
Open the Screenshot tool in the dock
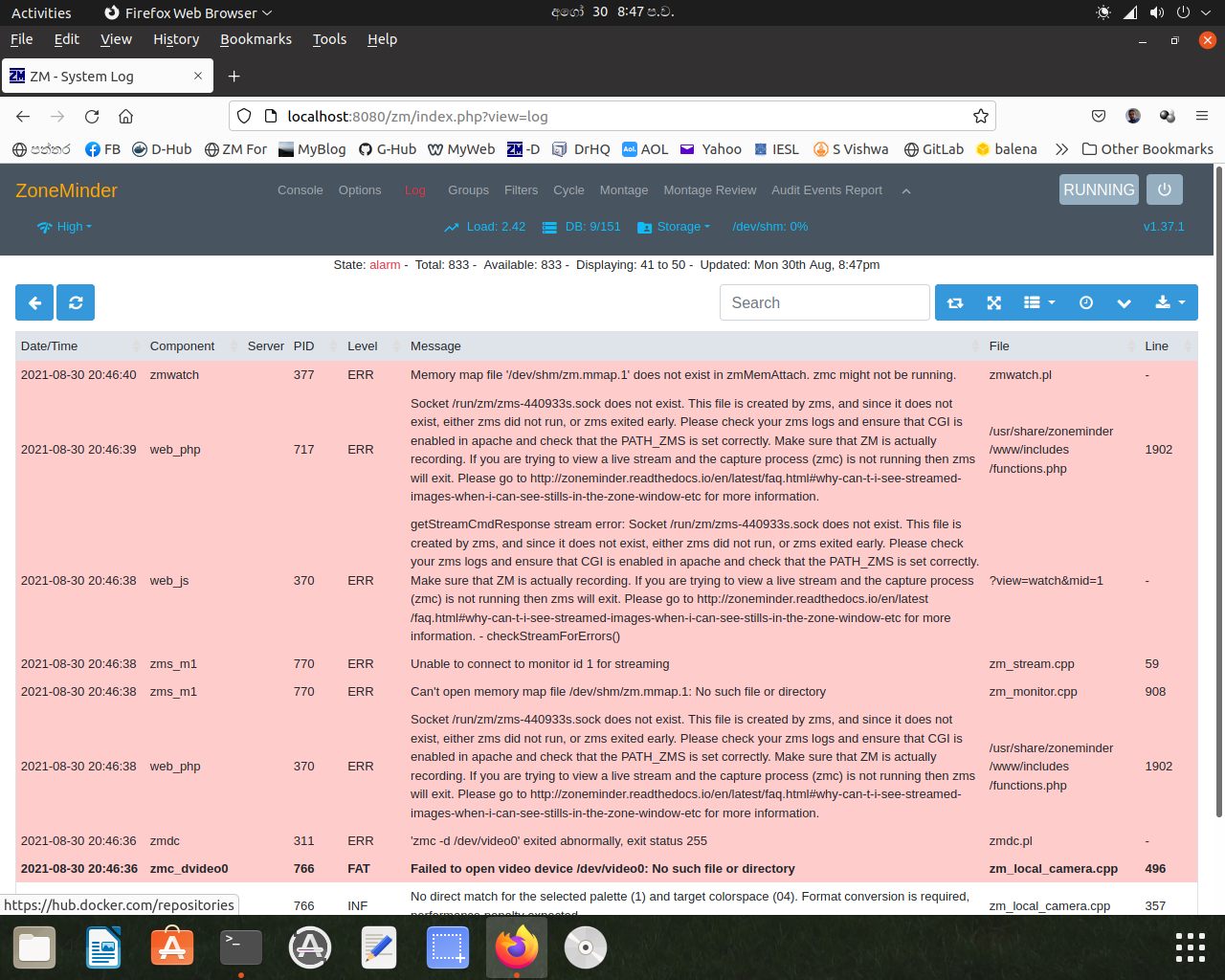[x=448, y=947]
